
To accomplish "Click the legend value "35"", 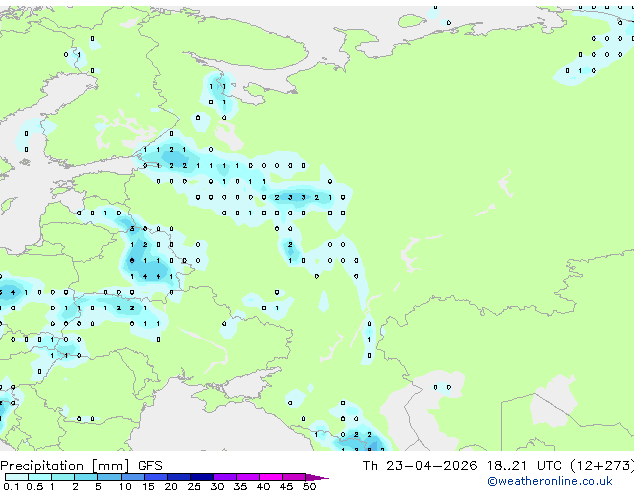I will (240, 486).
